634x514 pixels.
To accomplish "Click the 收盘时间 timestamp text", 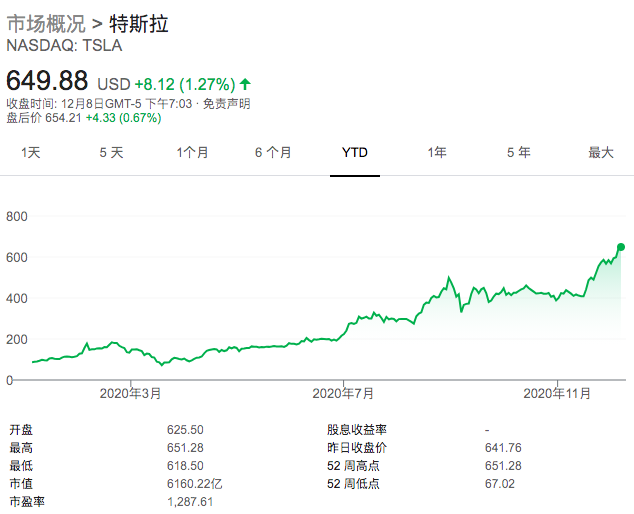I will [x=99, y=104].
